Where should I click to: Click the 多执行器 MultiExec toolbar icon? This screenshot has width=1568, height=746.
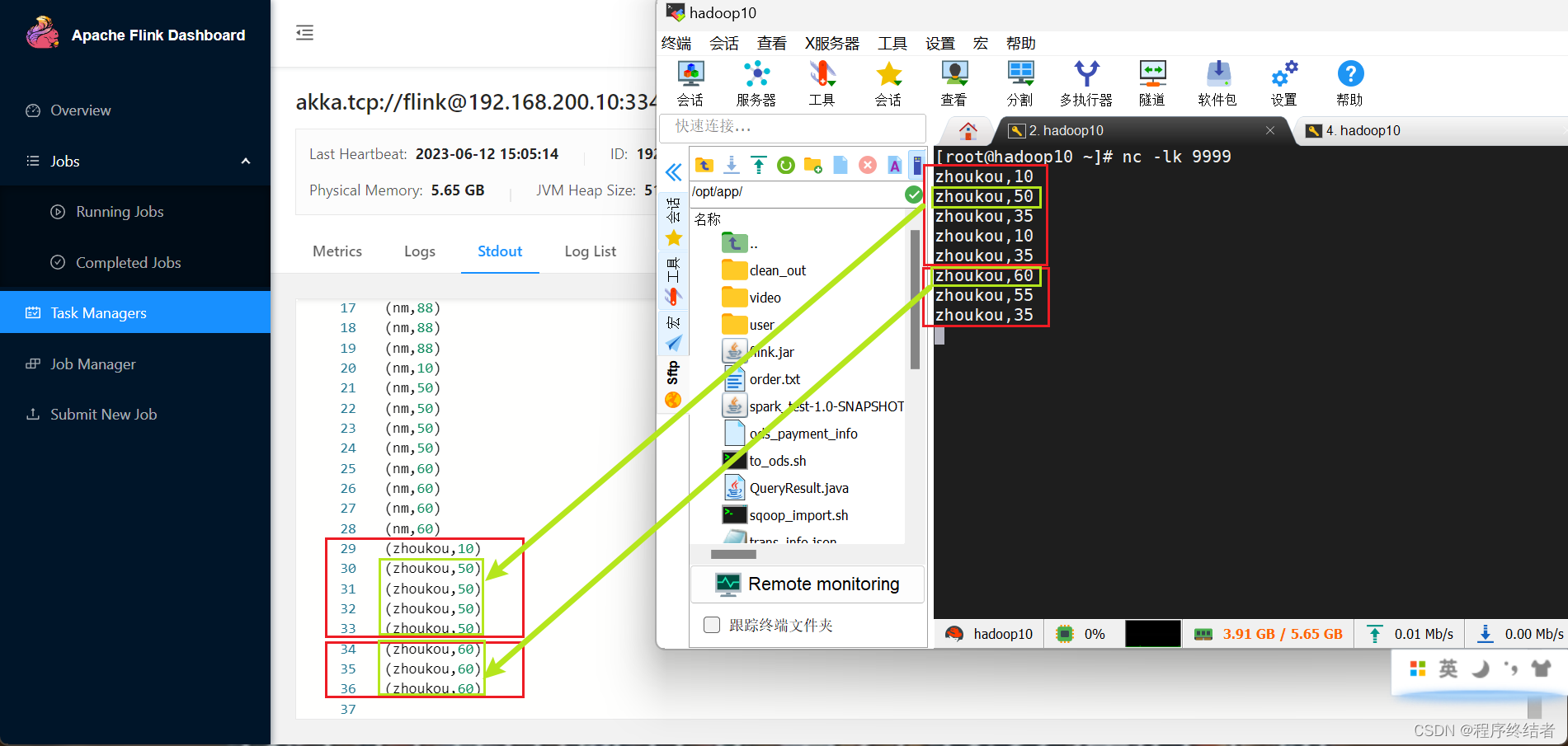click(1086, 83)
